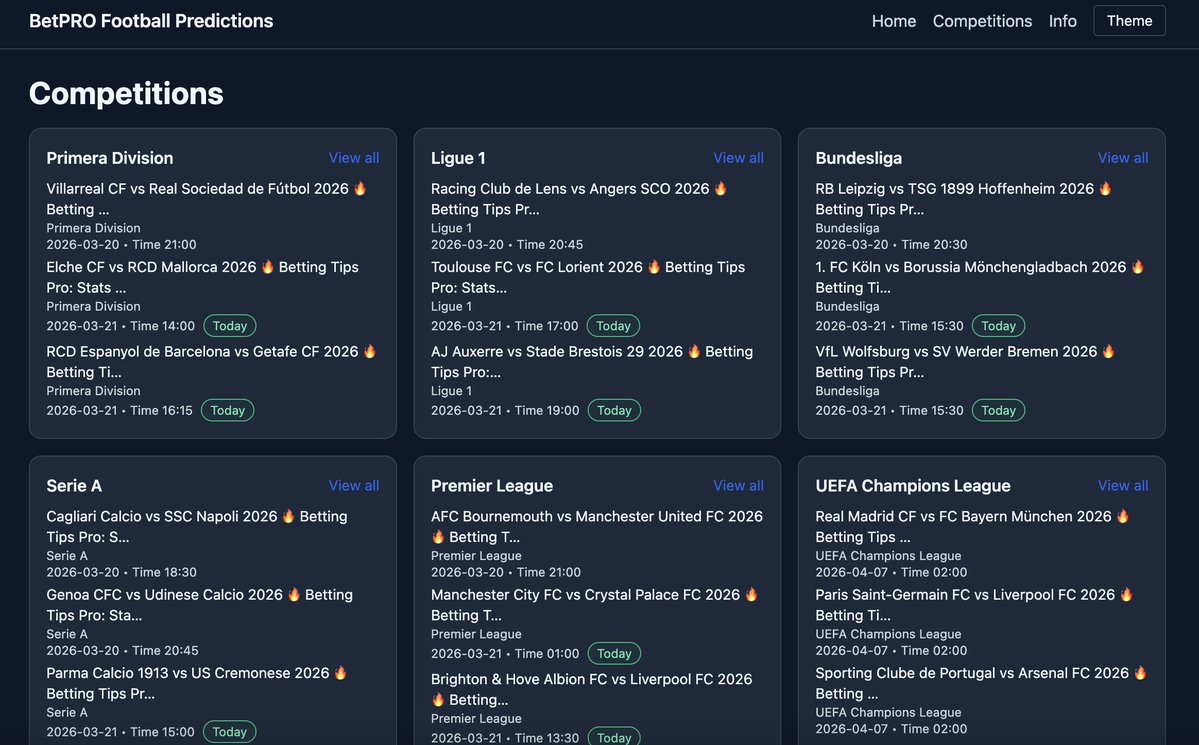Click fire icon in Cagliari vs Napoli title
The width and height of the screenshot is (1199, 745).
[x=288, y=516]
